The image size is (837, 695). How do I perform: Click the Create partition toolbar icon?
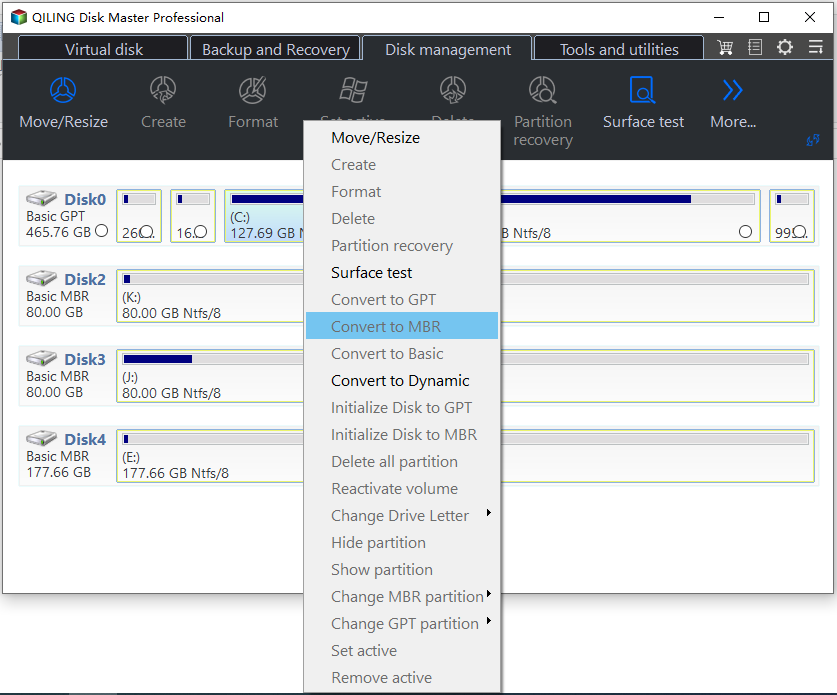tap(163, 90)
